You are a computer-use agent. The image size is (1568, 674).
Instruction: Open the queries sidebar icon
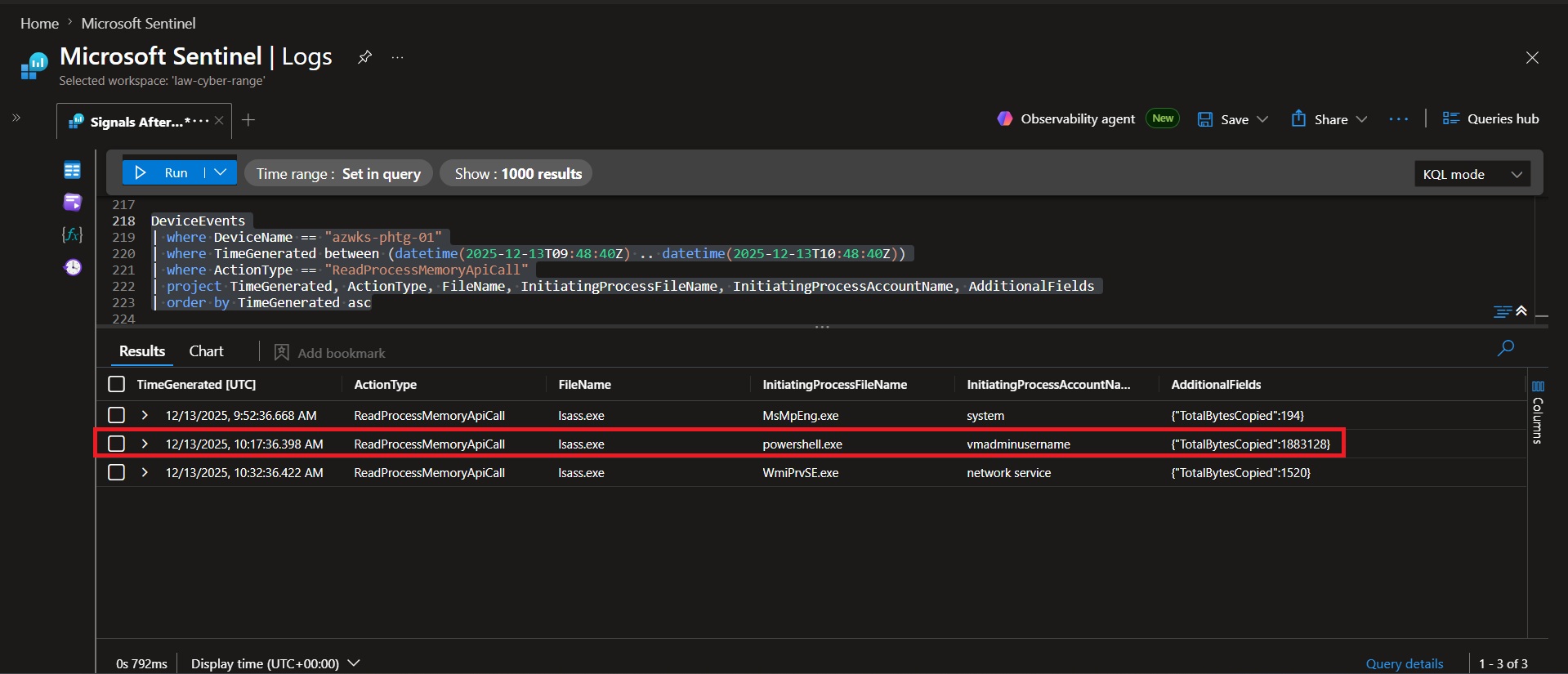(73, 202)
